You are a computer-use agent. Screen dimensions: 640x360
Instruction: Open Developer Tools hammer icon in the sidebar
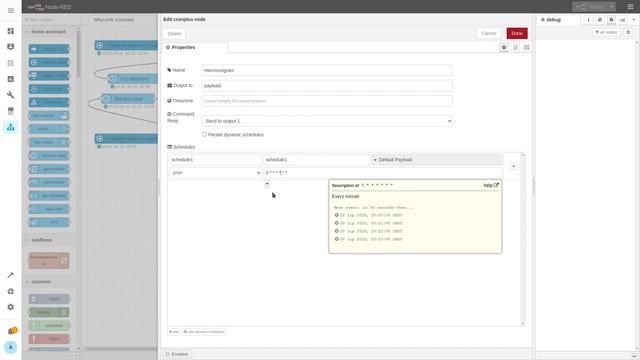pos(11,275)
